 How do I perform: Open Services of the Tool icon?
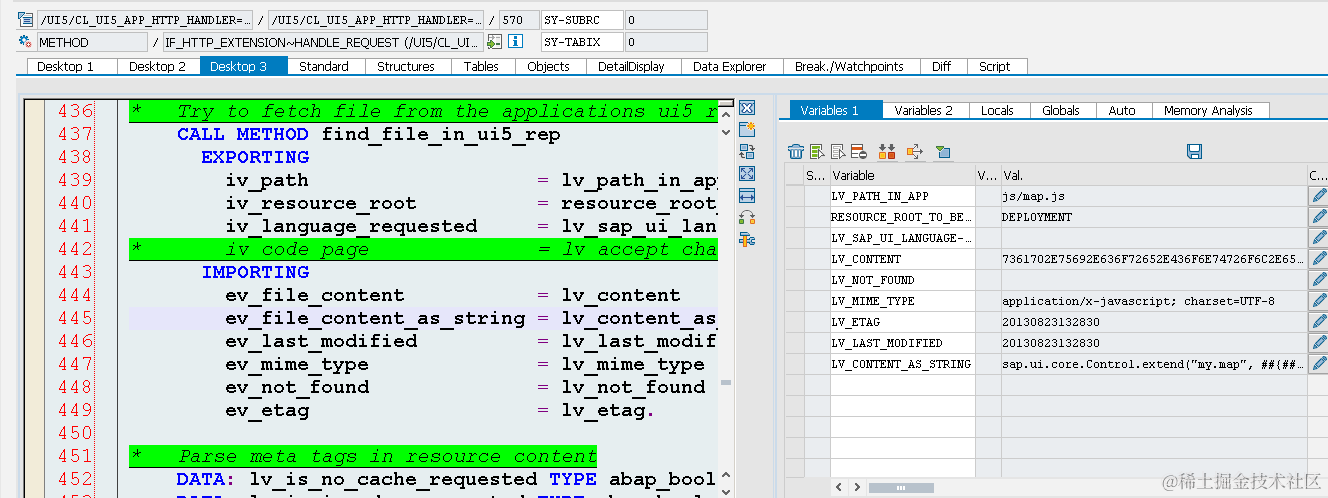click(x=747, y=240)
